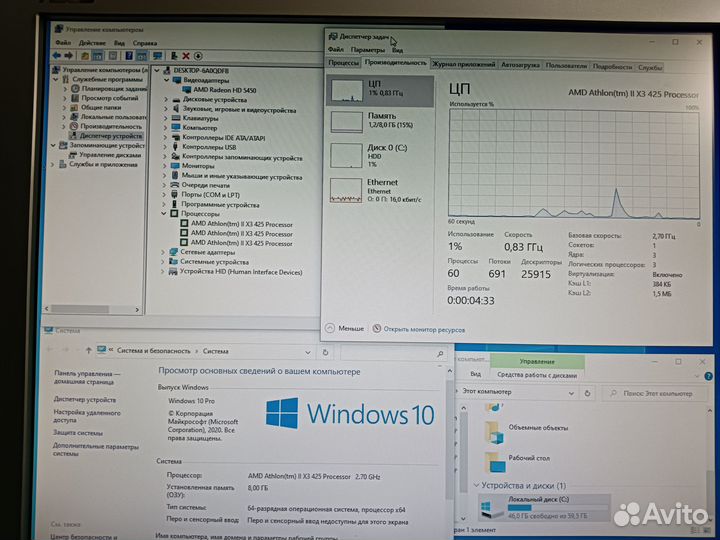Select Диск 0 (C:) performance item
The width and height of the screenshot is (720, 540).
pos(379,156)
